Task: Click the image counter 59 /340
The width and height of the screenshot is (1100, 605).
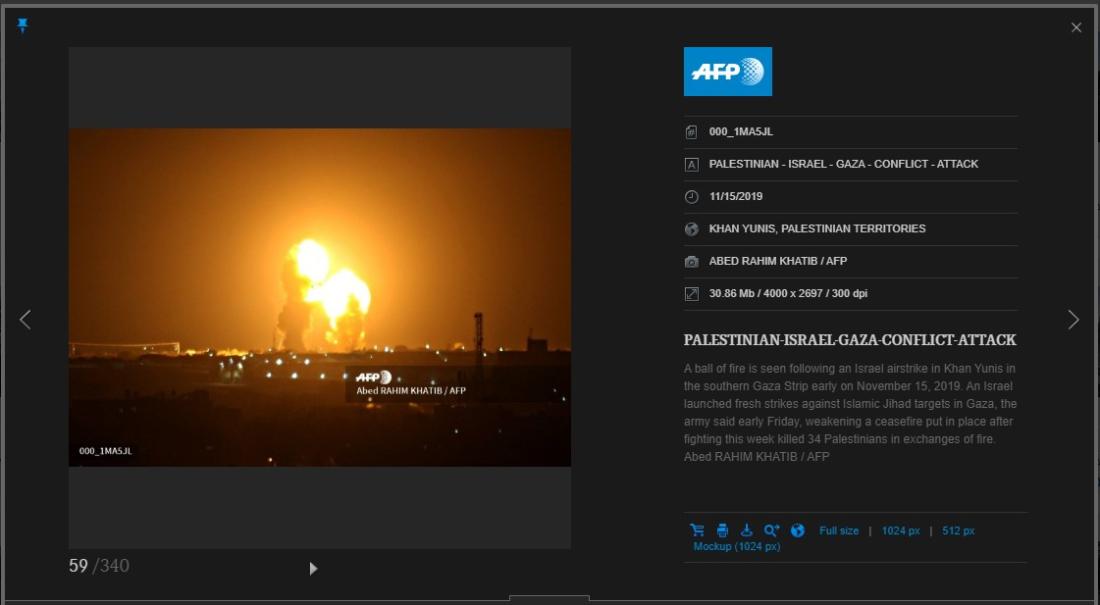Action: [99, 566]
